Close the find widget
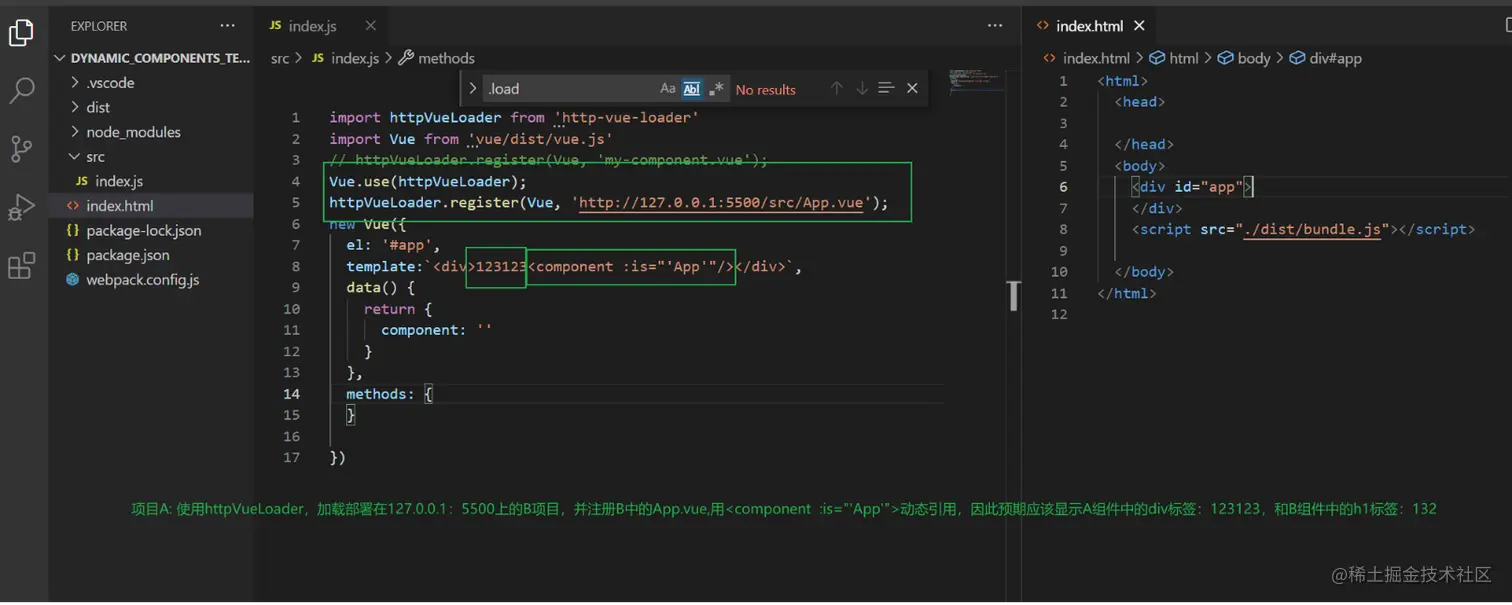1512x605 pixels. point(912,89)
